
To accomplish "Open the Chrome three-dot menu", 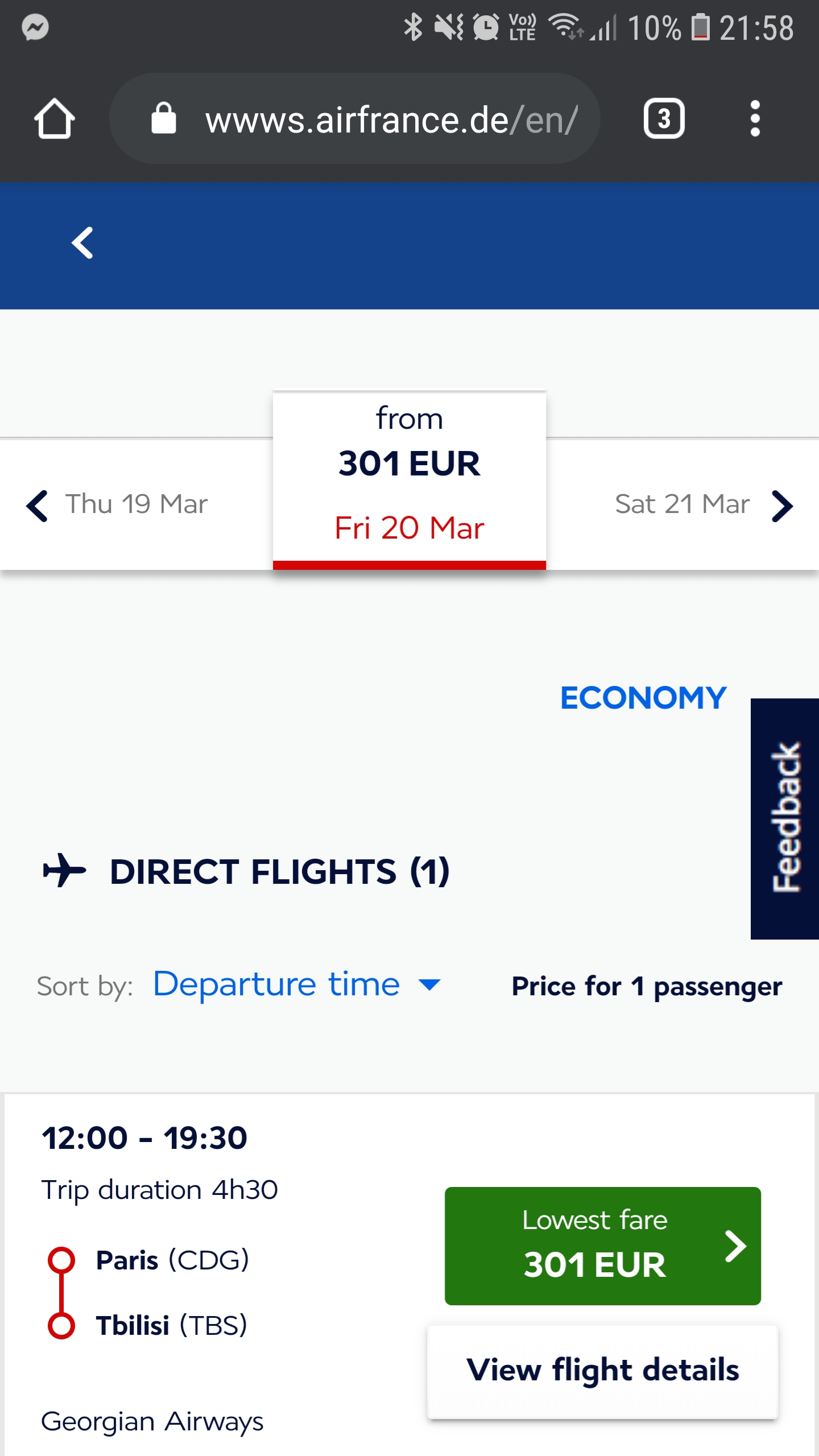I will tap(755, 119).
